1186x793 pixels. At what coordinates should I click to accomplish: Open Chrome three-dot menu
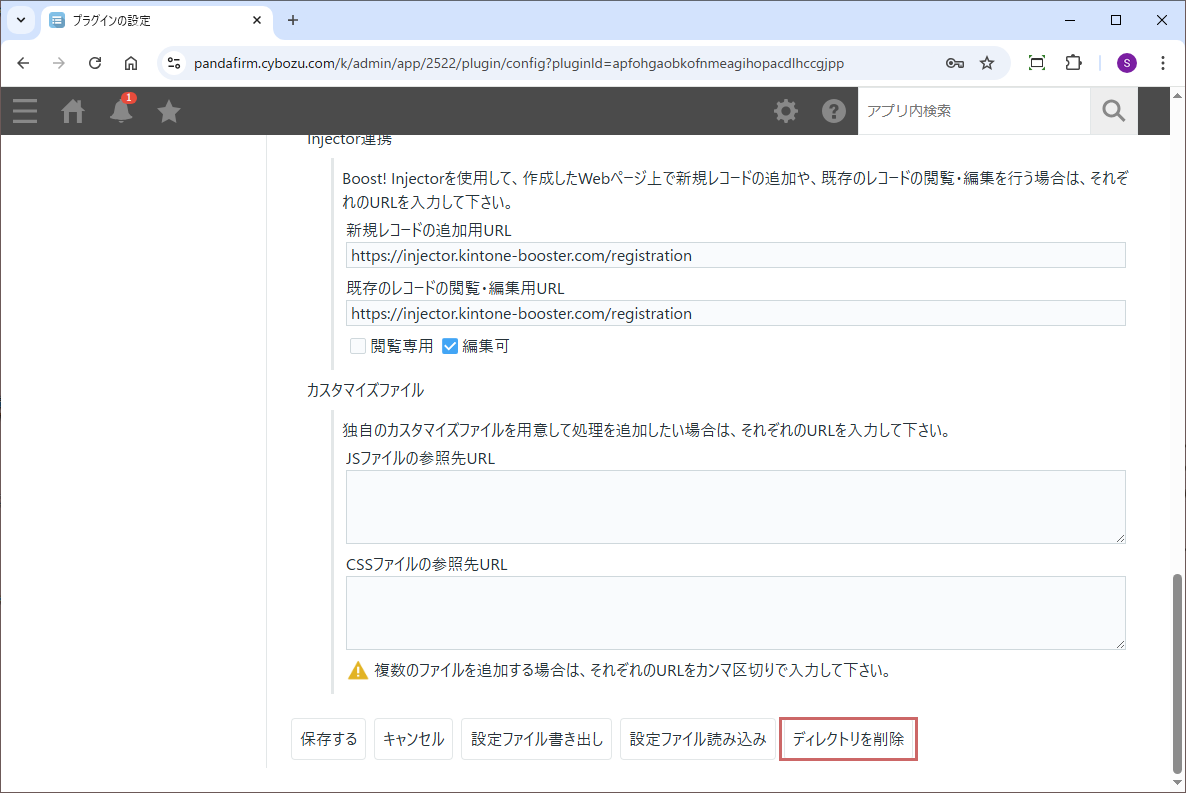tap(1162, 63)
